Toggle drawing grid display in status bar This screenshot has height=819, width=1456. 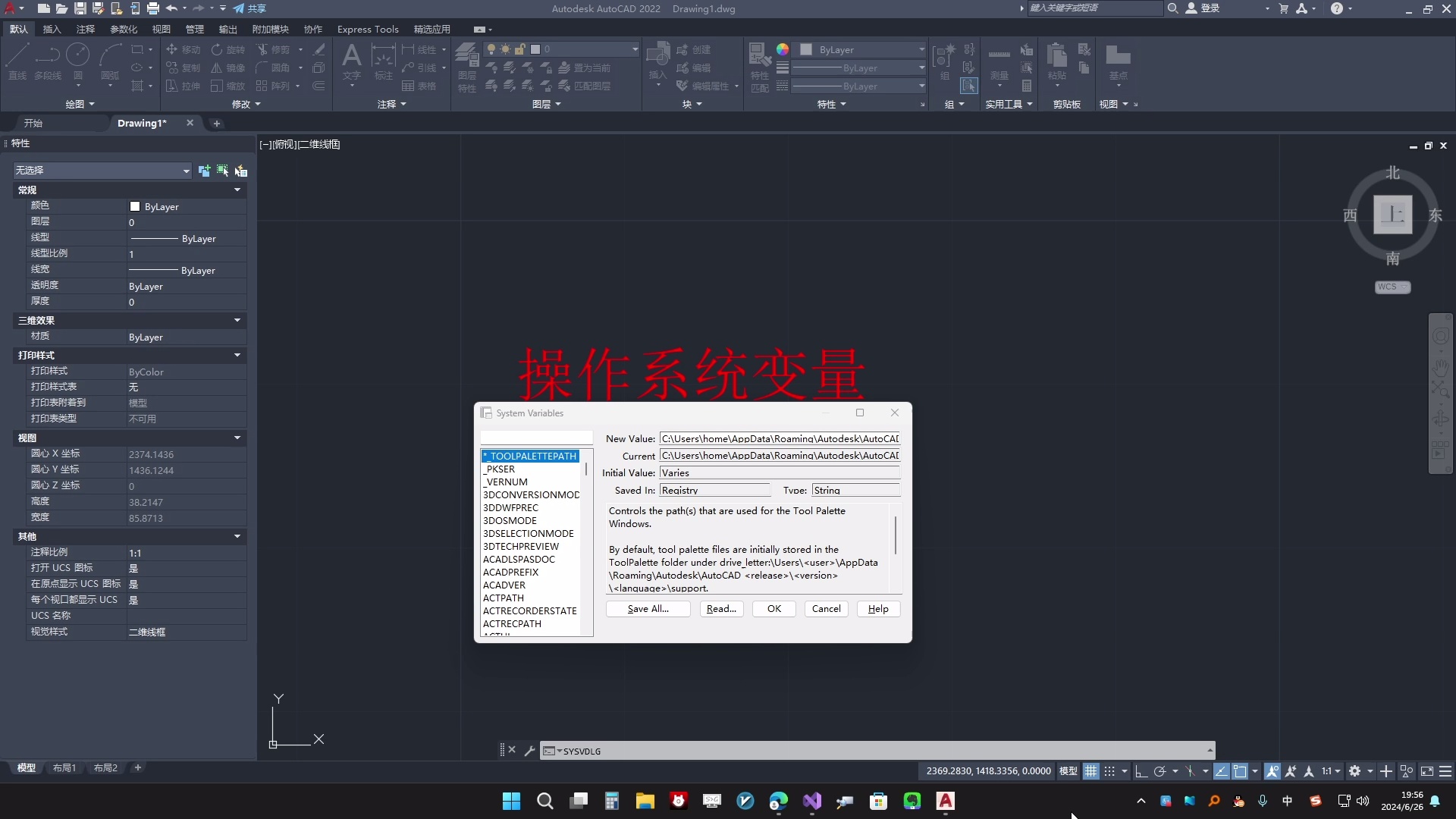tap(1090, 771)
